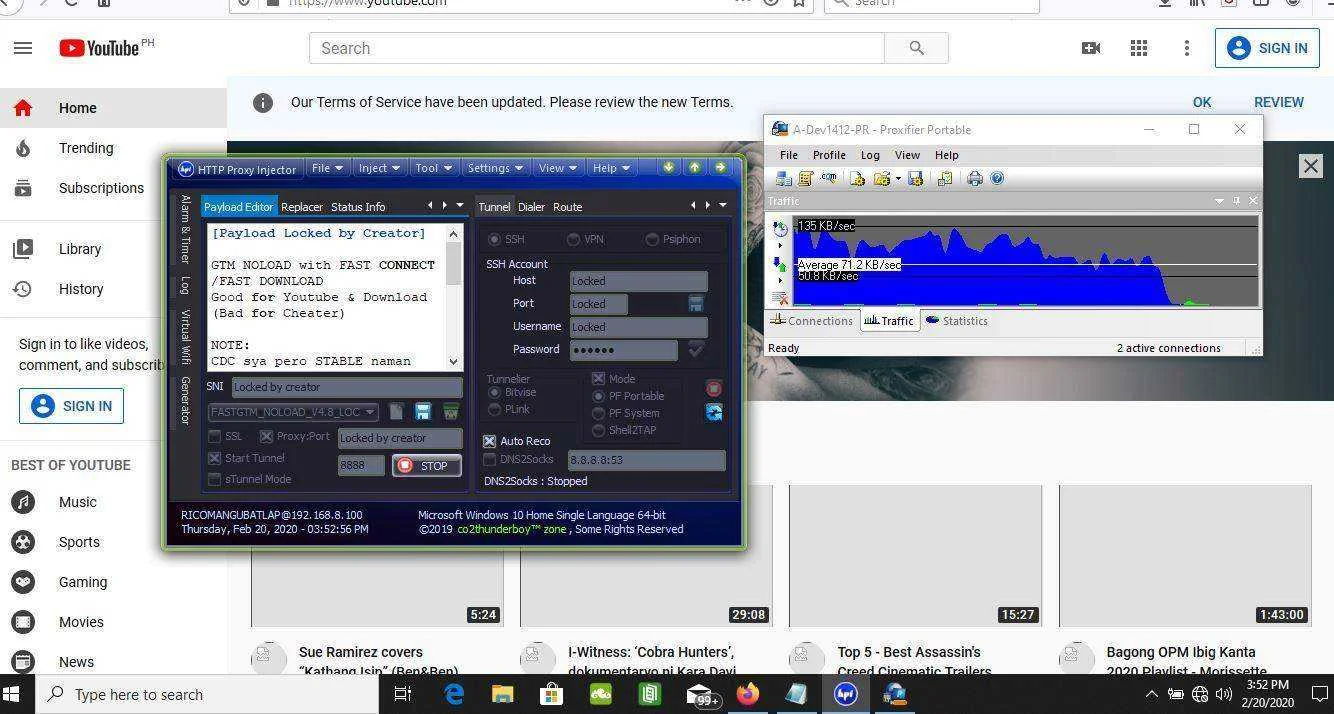This screenshot has height=714, width=1334.
Task: Toggle the SSL checkbox in HTTP Proxy Injector
Action: [x=214, y=437]
